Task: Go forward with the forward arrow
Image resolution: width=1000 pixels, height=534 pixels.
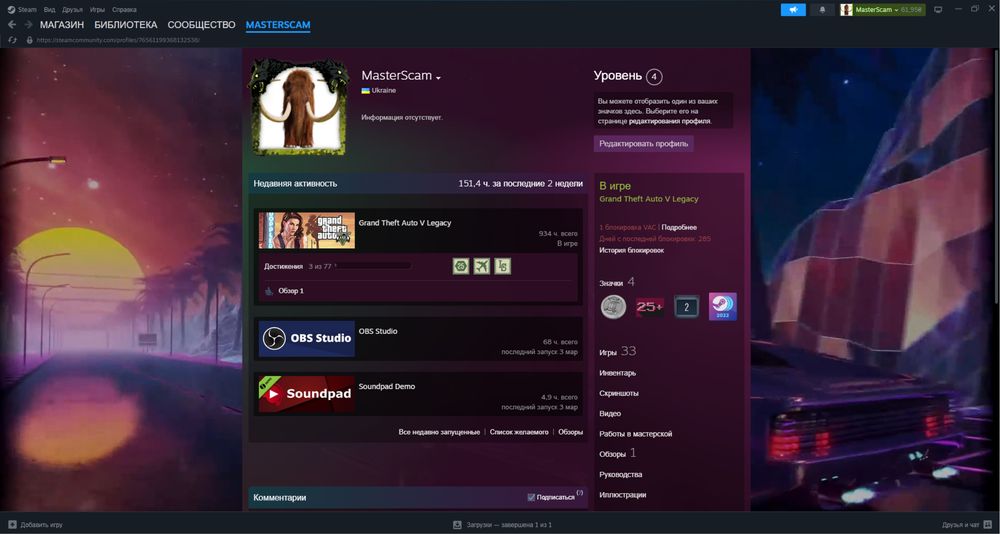Action: (28, 25)
